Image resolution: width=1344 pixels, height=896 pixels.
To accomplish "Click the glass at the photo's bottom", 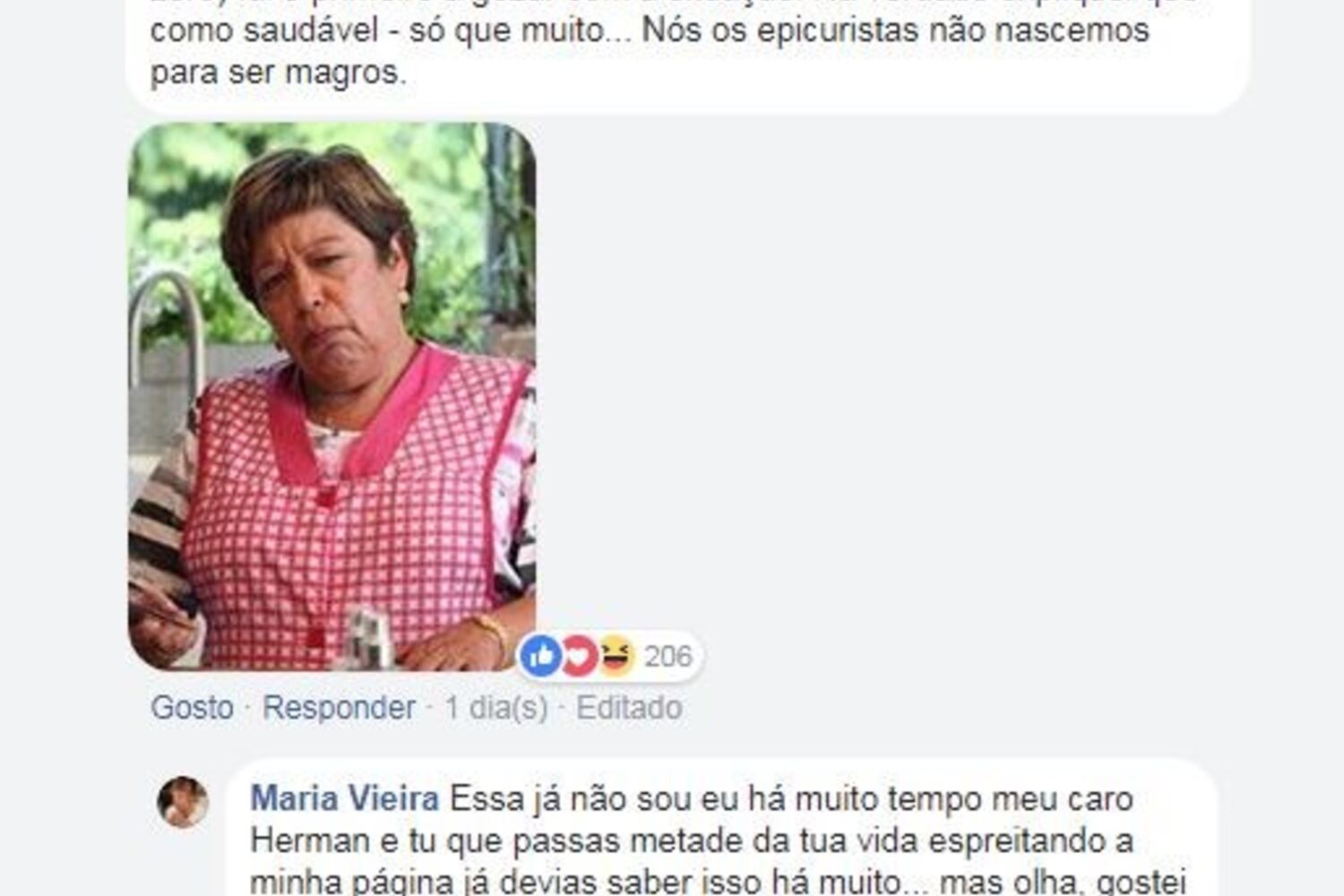I will (x=369, y=638).
